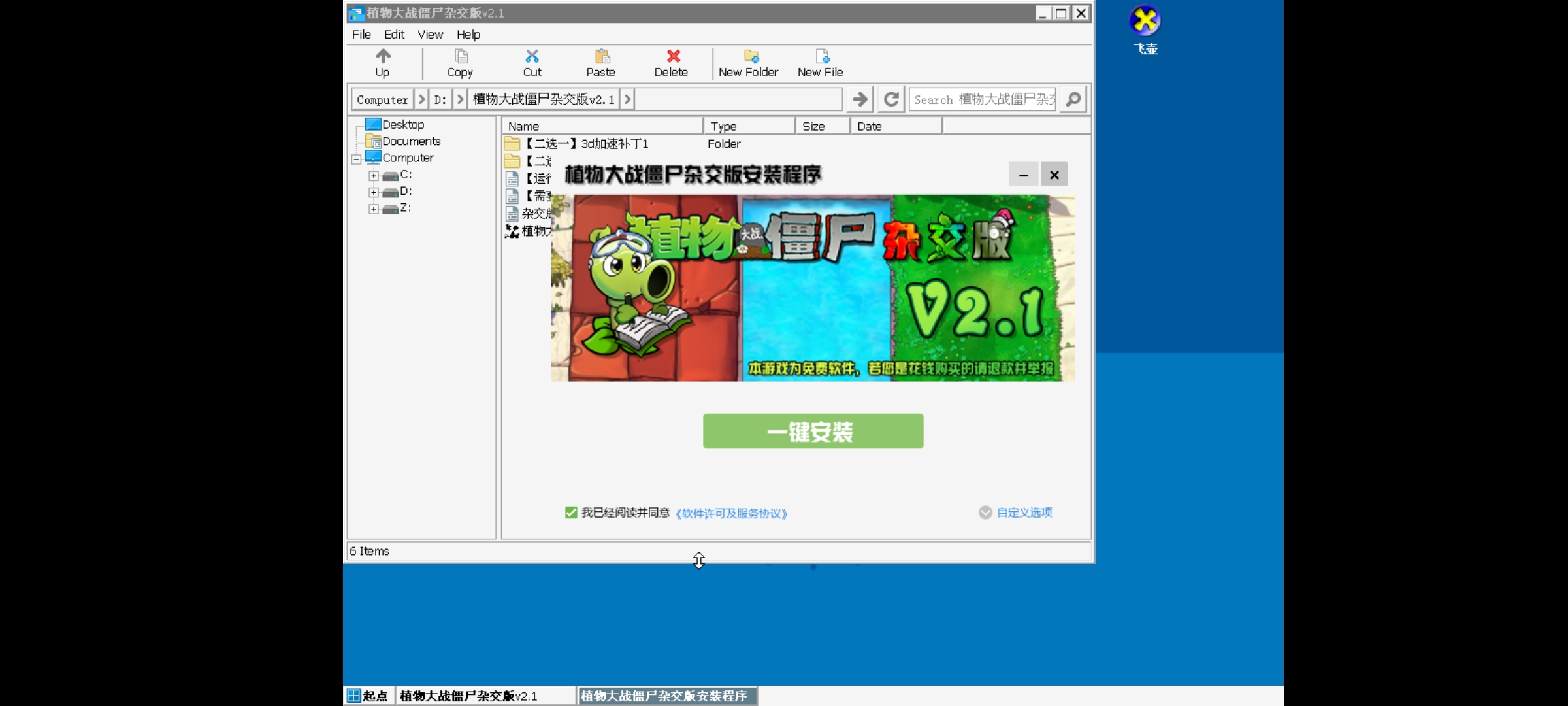
Task: Click the Refresh icon beside address bar
Action: click(890, 99)
